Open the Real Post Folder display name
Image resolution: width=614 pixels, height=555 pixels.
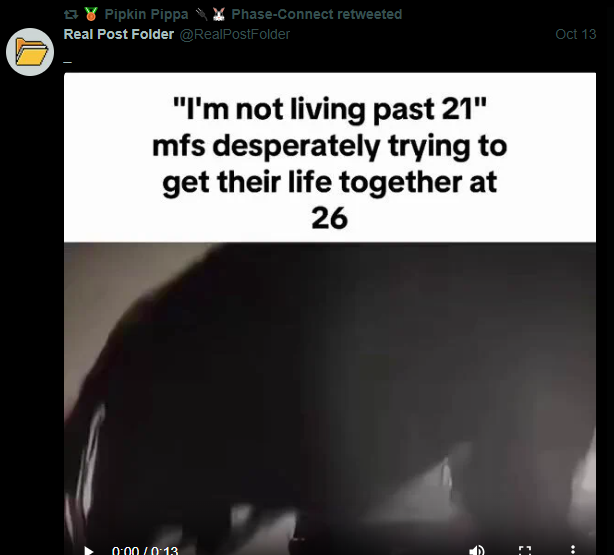click(x=119, y=34)
